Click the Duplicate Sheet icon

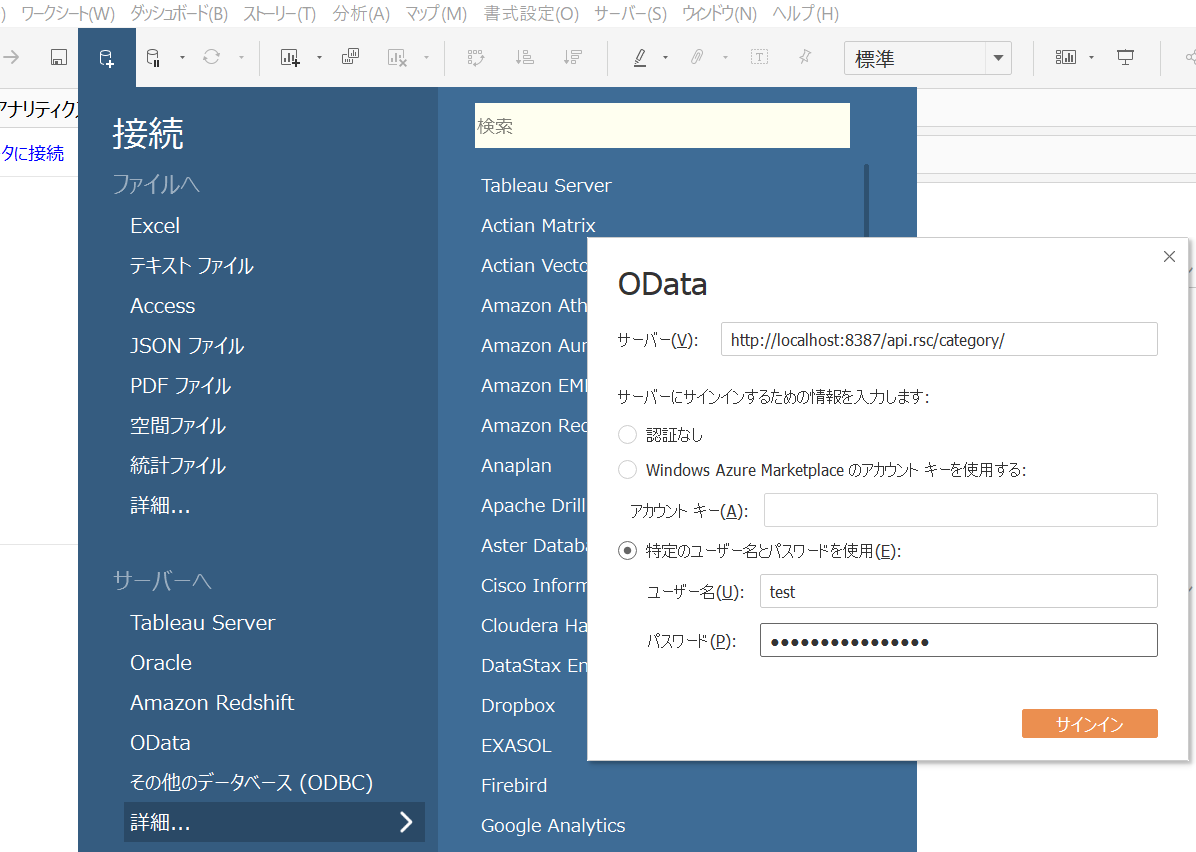pos(348,57)
